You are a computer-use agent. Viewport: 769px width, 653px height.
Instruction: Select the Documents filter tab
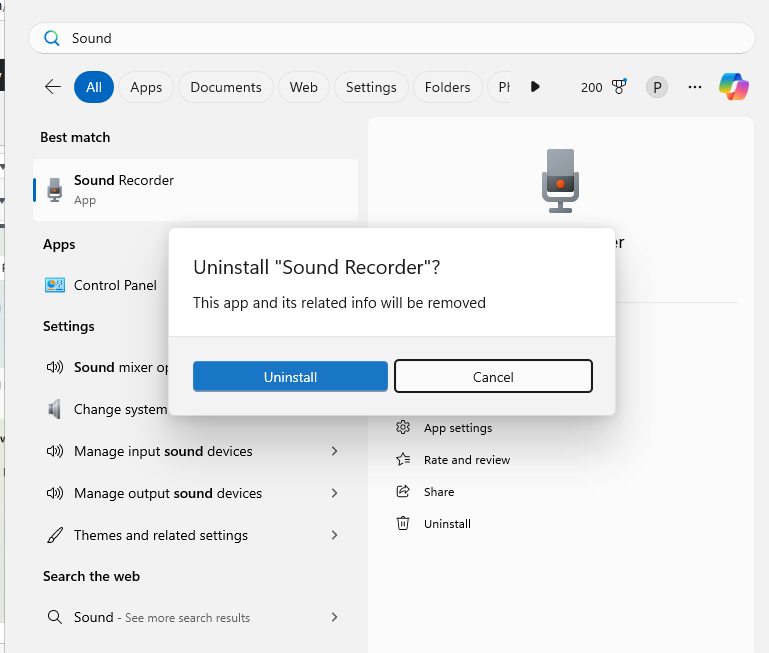(226, 87)
